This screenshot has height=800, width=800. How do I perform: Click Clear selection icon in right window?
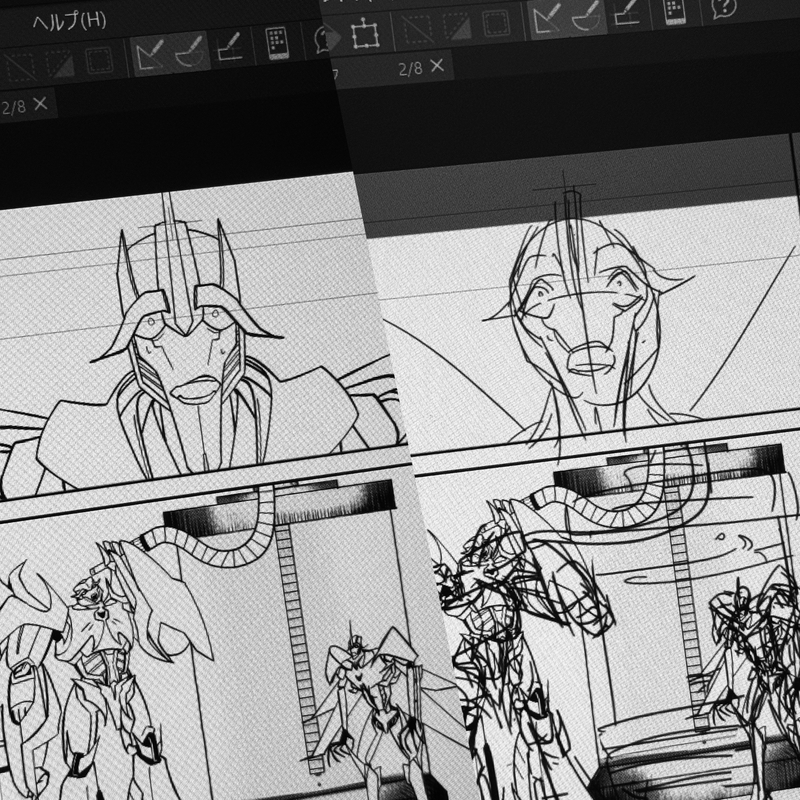(417, 30)
